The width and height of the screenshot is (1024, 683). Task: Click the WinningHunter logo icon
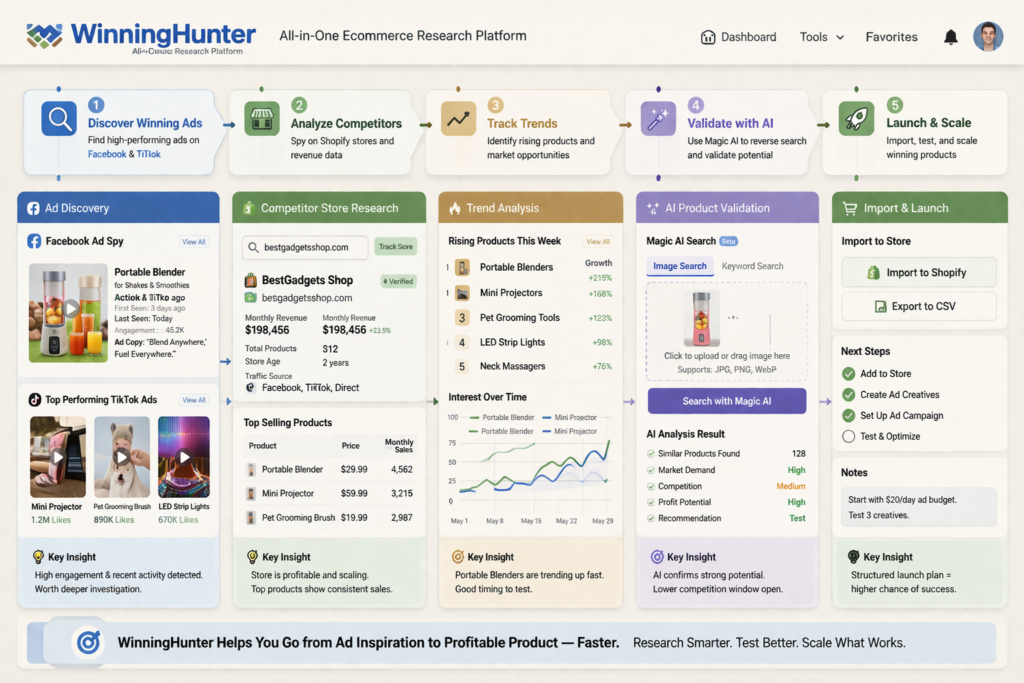click(x=42, y=35)
